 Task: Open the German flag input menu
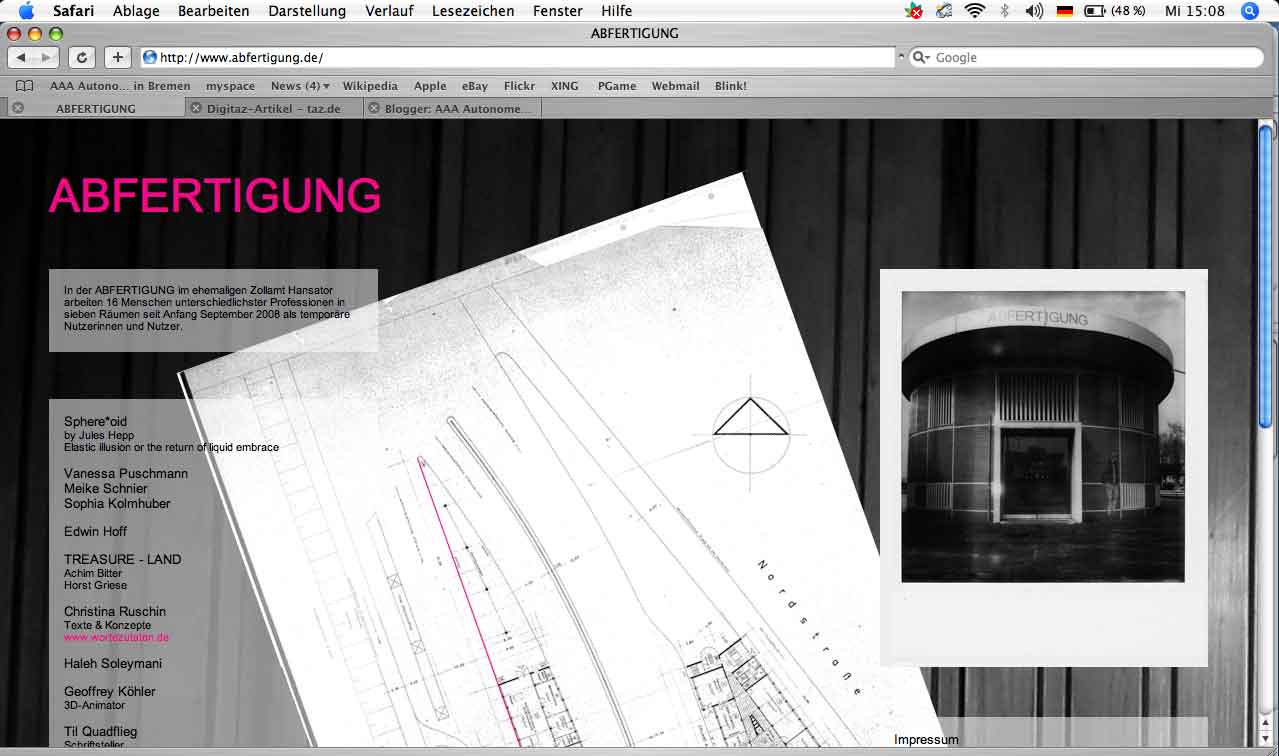coord(1064,11)
